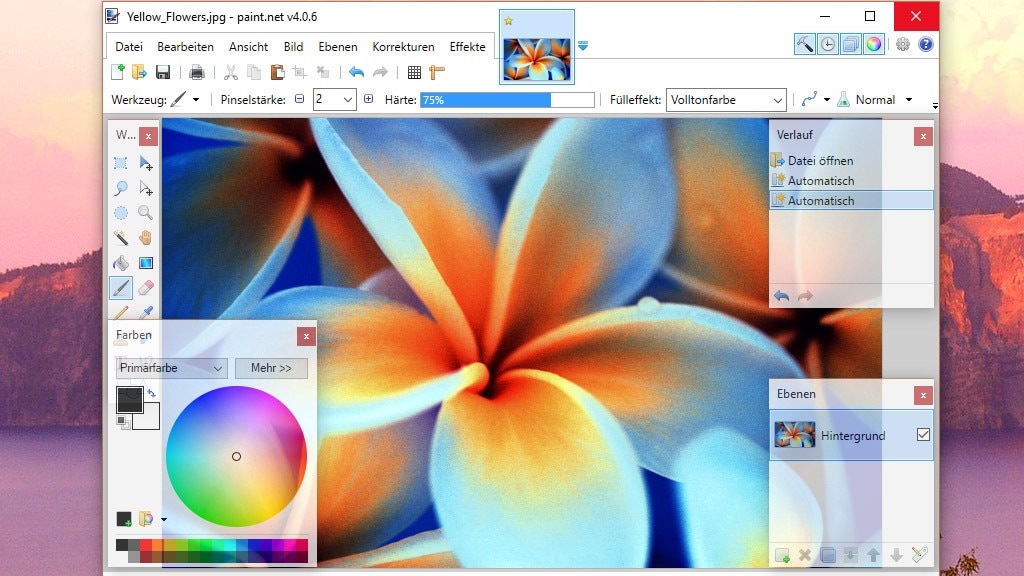Select the Magic Wand tool
This screenshot has width=1024, height=576.
121,238
